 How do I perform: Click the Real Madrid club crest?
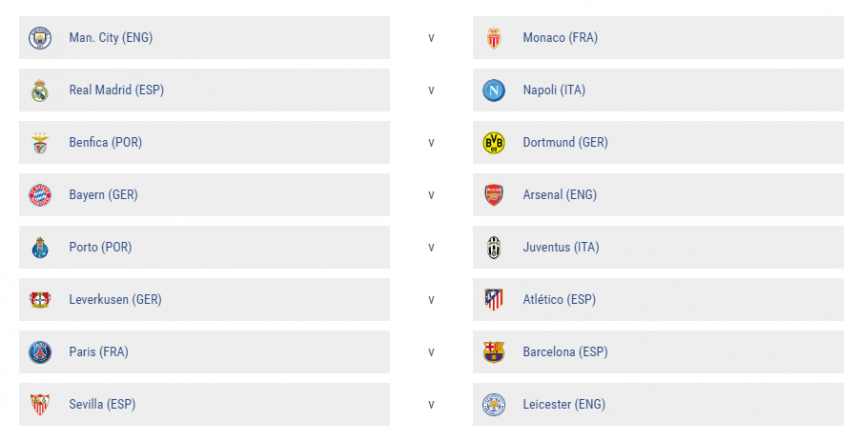(x=40, y=90)
